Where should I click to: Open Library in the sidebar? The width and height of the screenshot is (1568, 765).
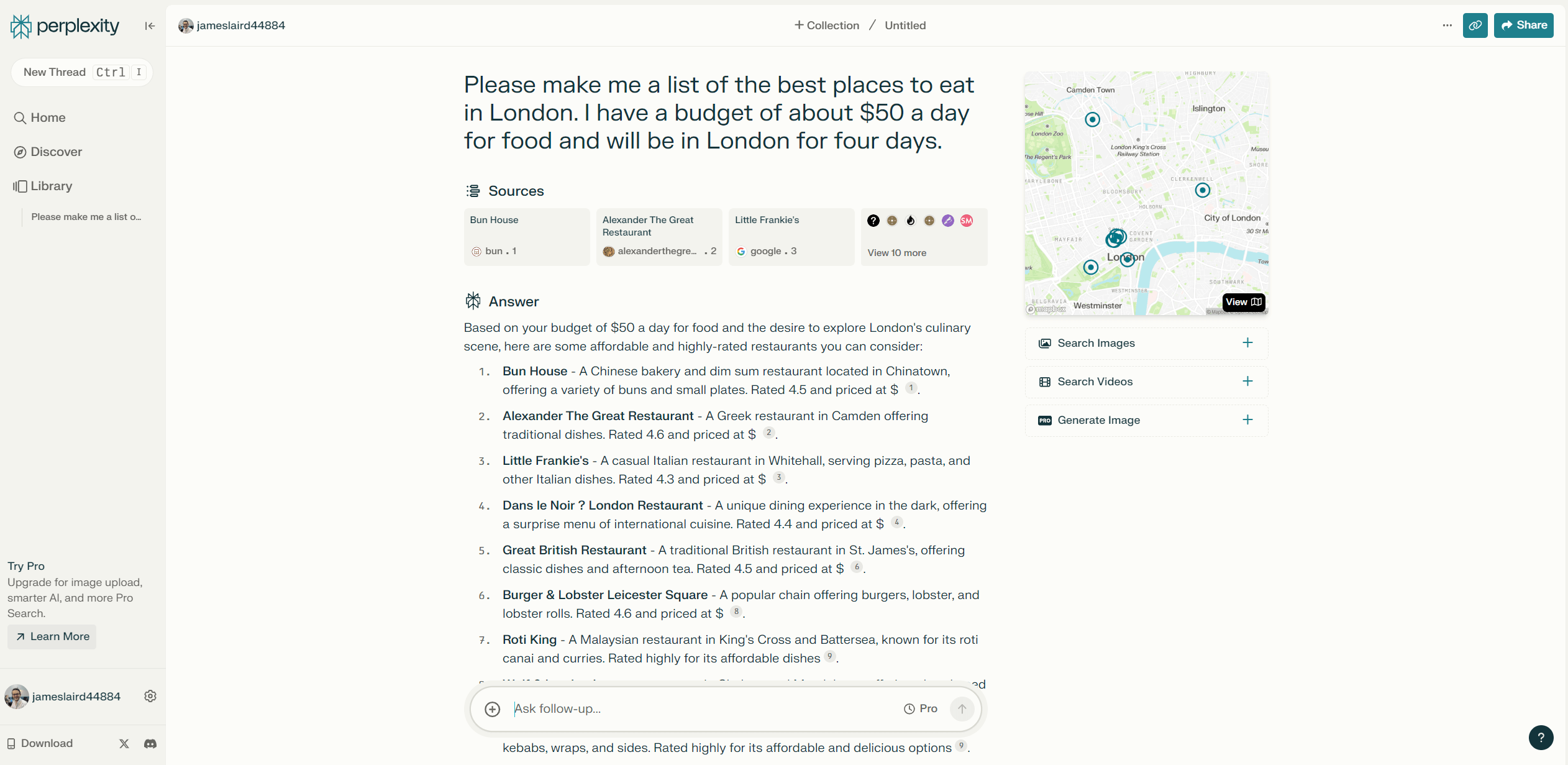[51, 186]
